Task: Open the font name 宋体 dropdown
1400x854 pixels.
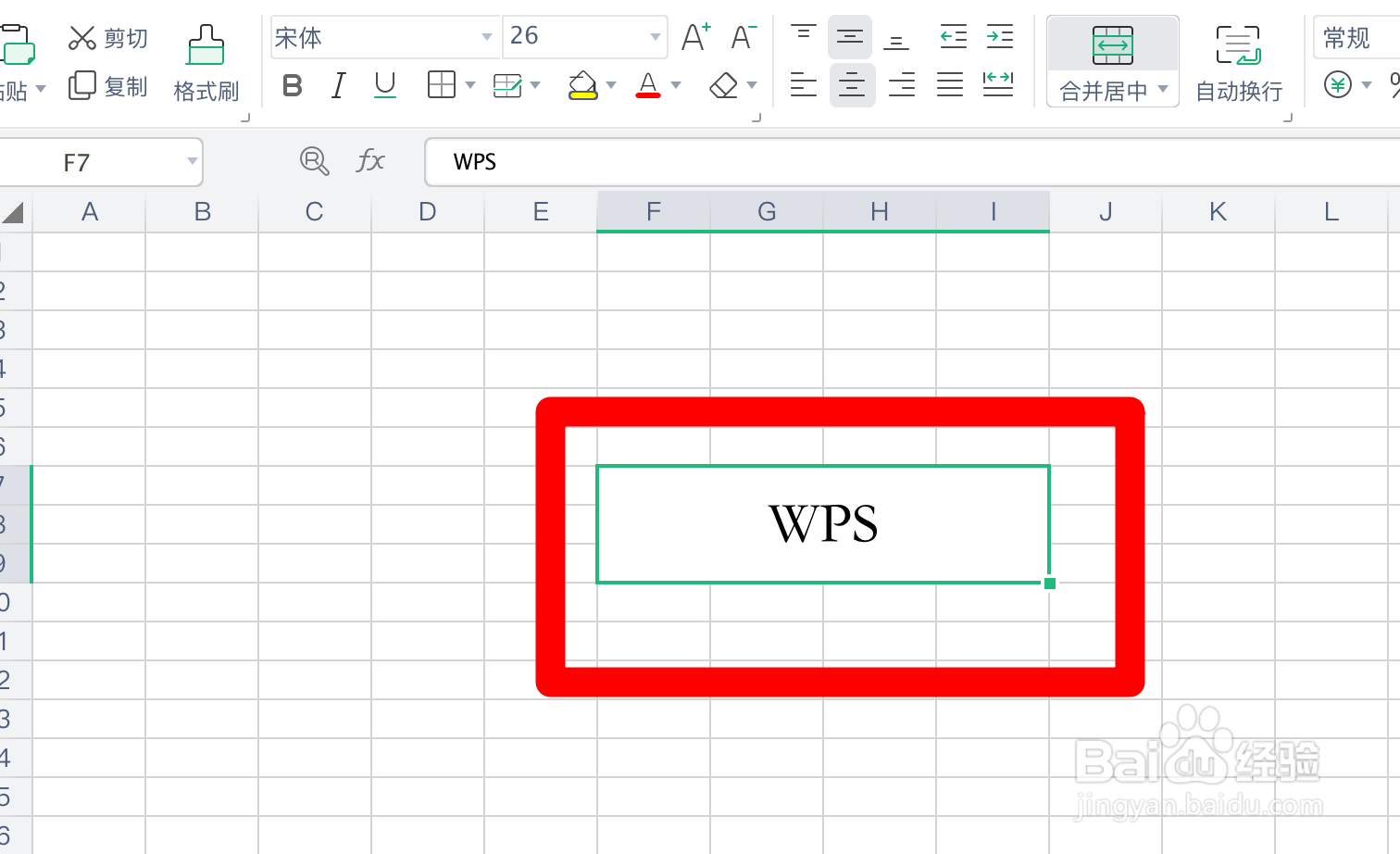Action: pyautogui.click(x=487, y=37)
